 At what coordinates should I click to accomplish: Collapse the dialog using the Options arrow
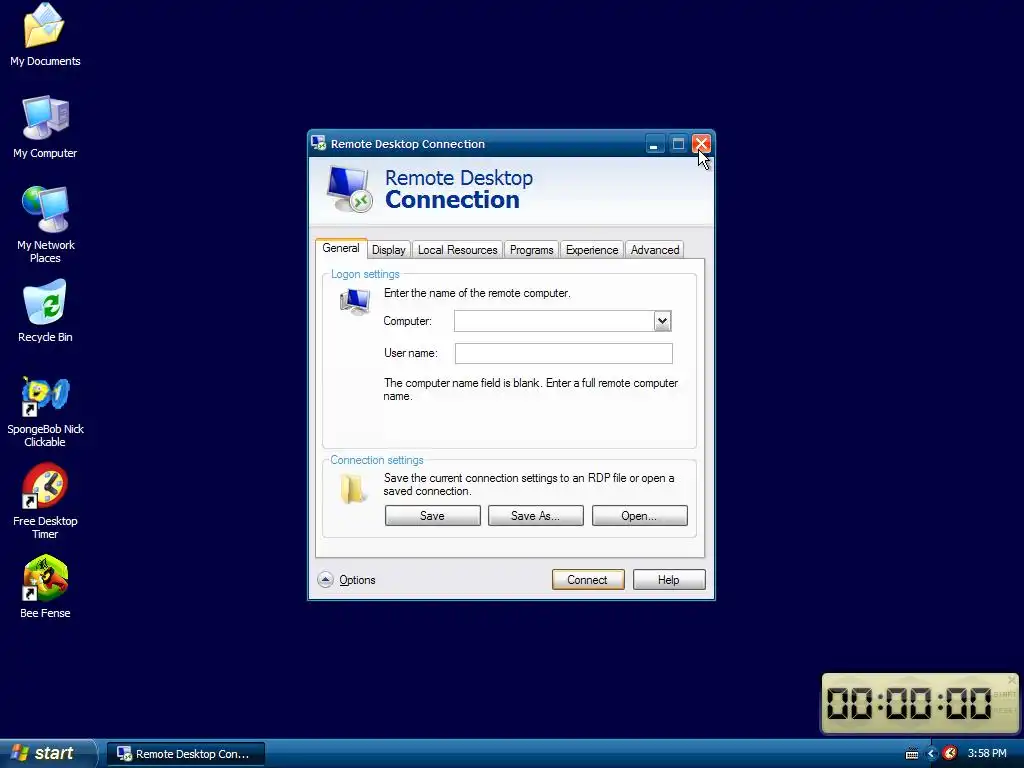pos(325,579)
